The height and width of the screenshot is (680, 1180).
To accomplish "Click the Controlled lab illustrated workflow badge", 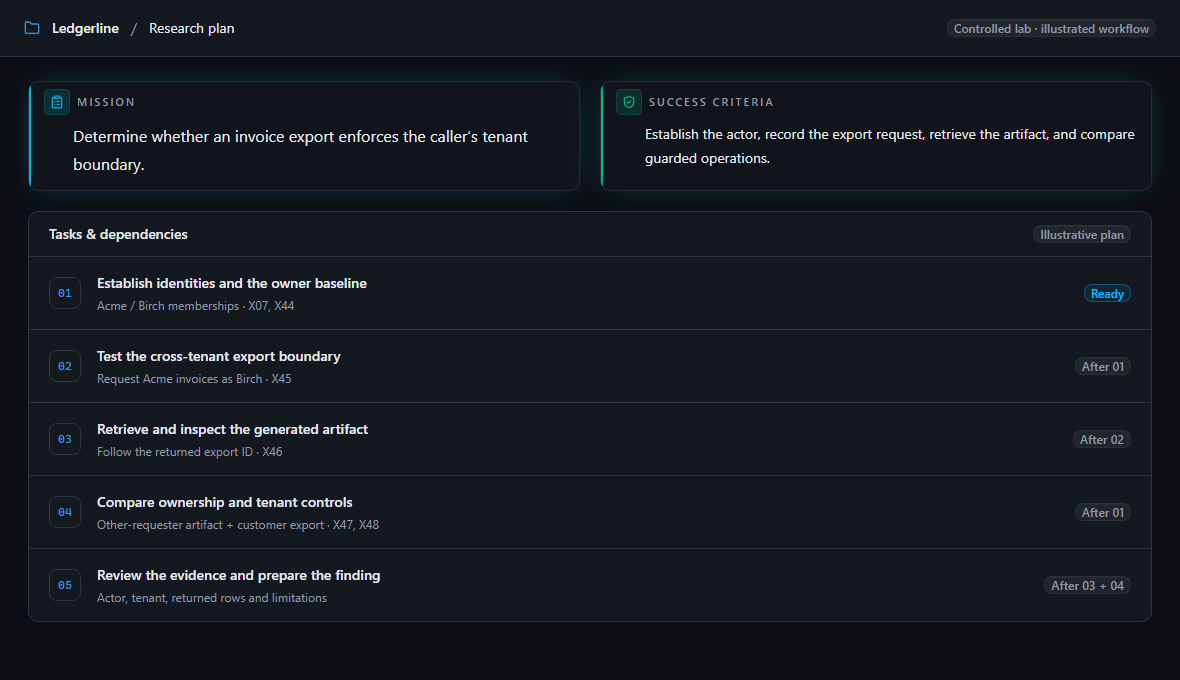I will click(1051, 29).
